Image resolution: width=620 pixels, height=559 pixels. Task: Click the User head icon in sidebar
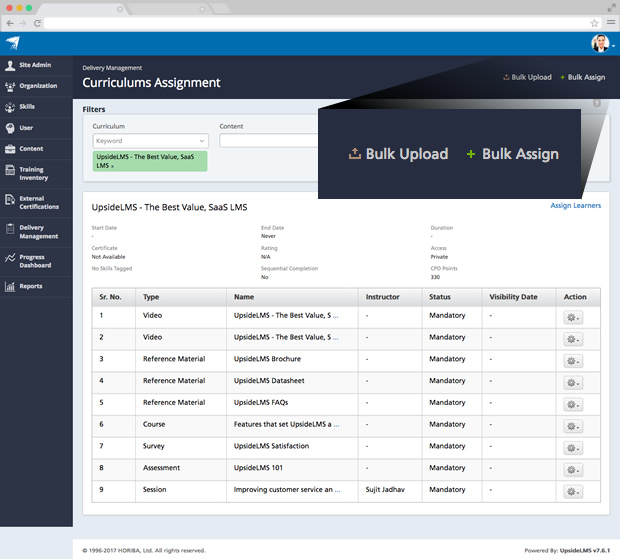tap(10, 128)
